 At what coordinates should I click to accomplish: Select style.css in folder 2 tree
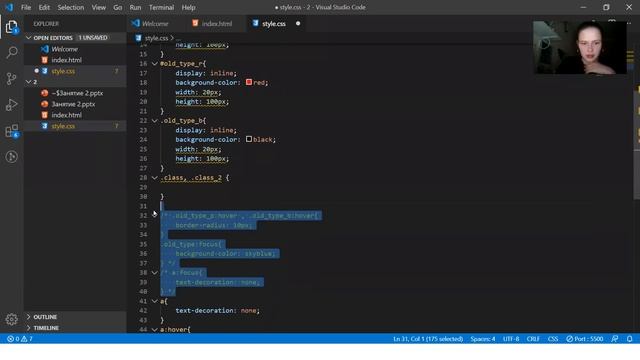(x=63, y=126)
